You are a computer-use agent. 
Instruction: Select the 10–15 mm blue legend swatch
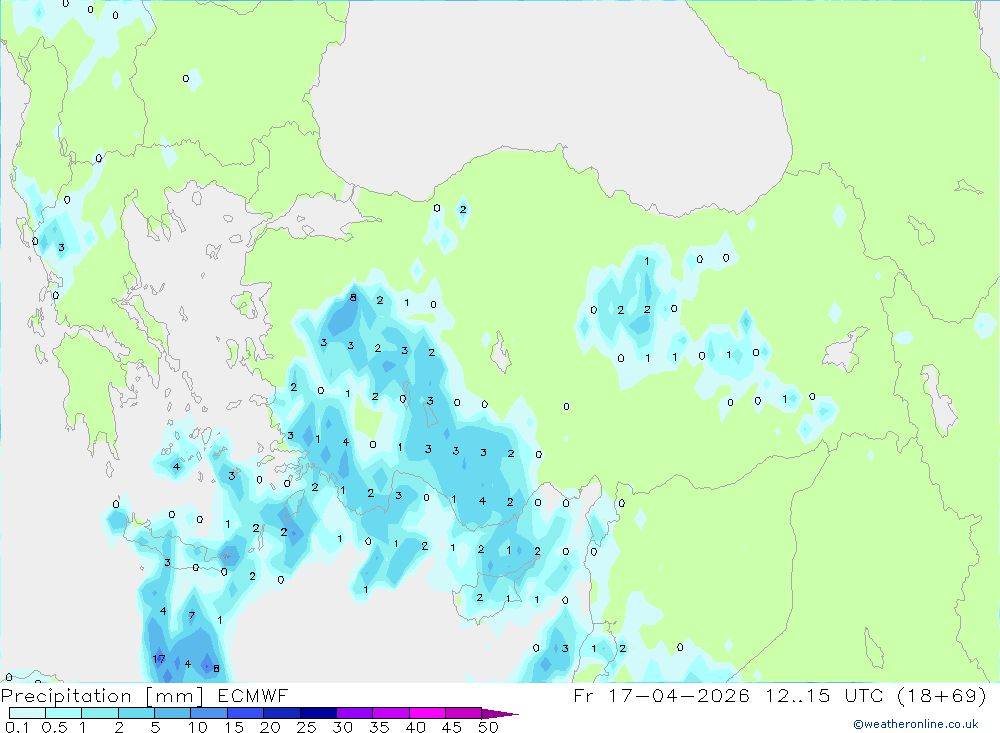pyautogui.click(x=209, y=713)
